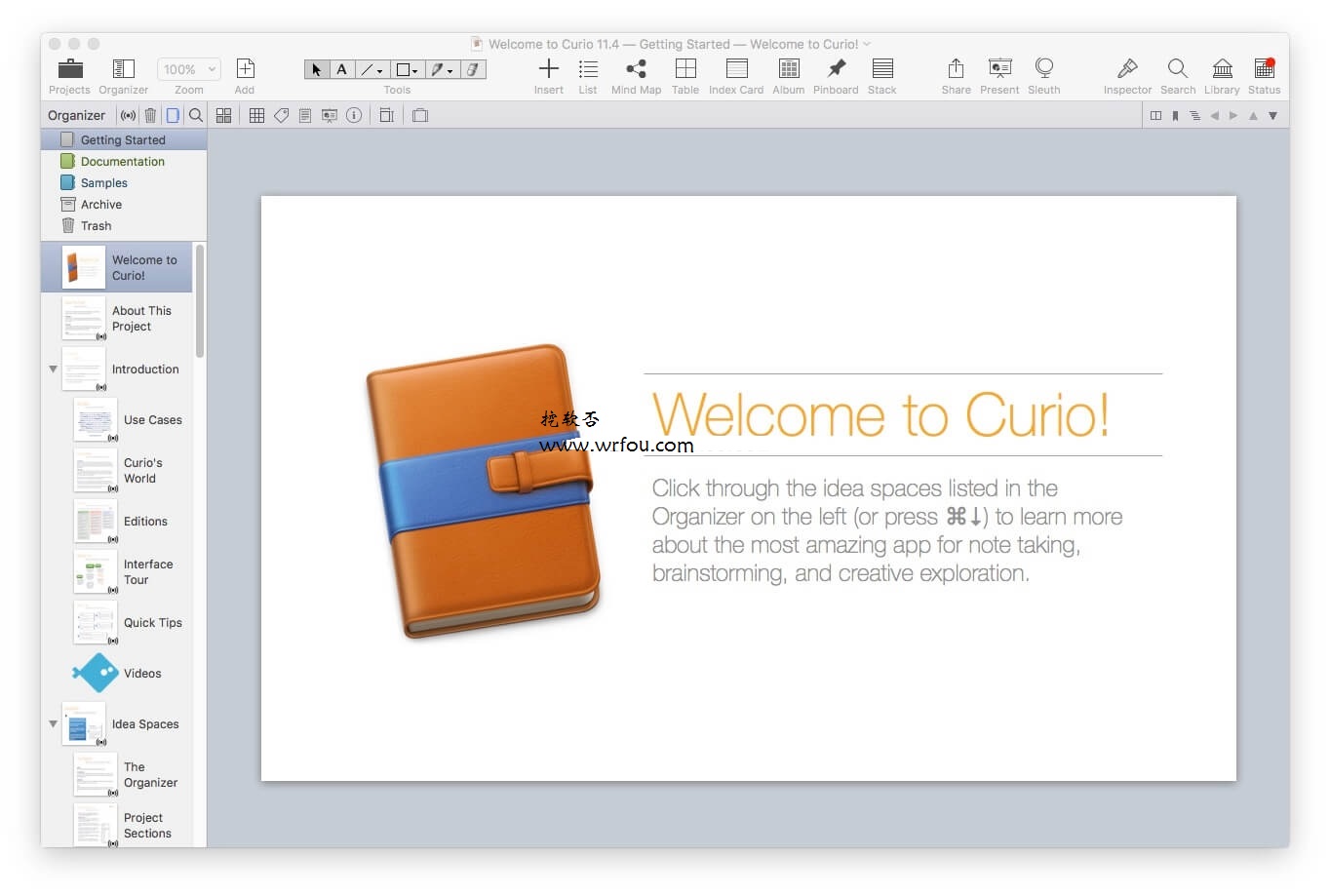Open the Sleuth research tool

pyautogui.click(x=1044, y=68)
